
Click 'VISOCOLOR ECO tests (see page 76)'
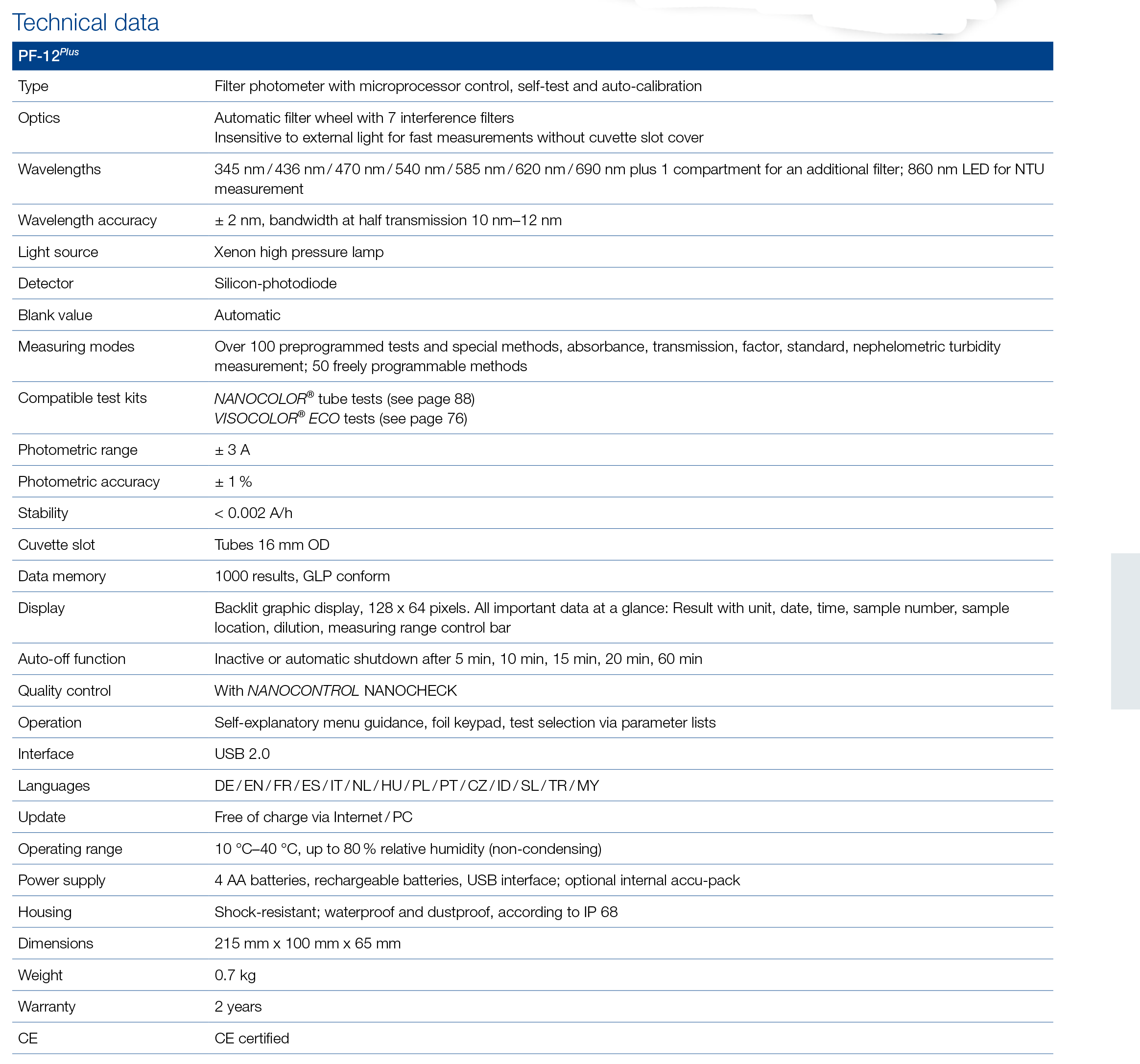click(341, 419)
